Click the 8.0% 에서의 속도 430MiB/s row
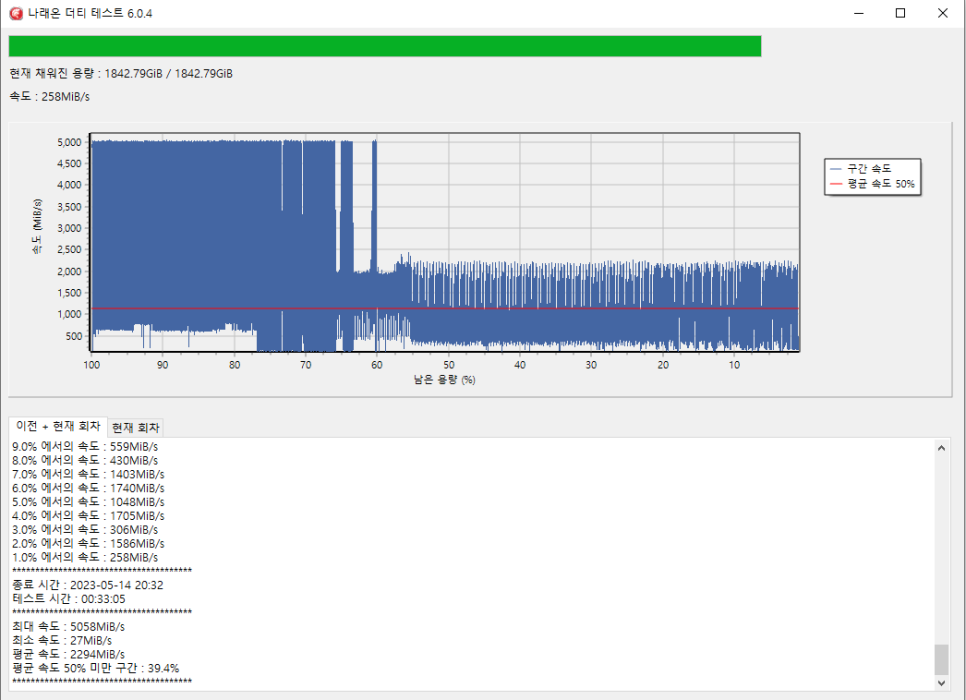The height and width of the screenshot is (700, 966). 85,460
